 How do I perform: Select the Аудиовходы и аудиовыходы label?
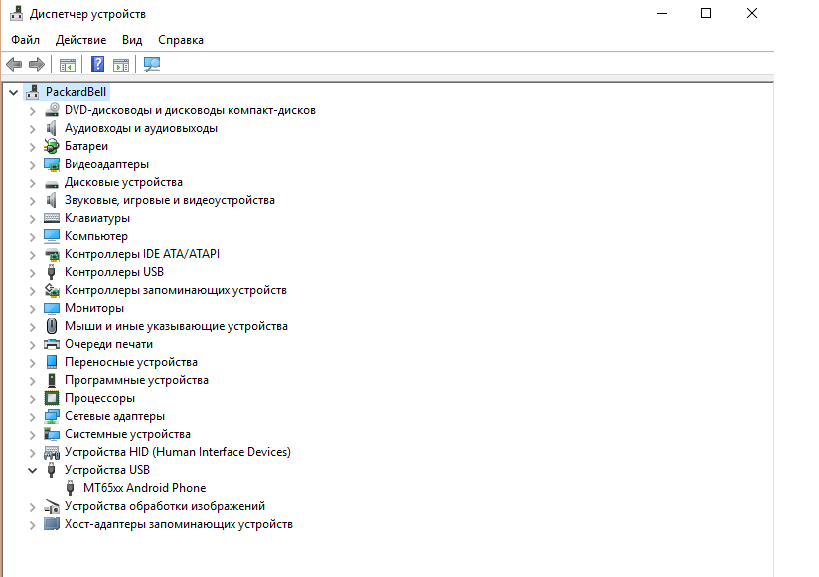click(x=141, y=128)
